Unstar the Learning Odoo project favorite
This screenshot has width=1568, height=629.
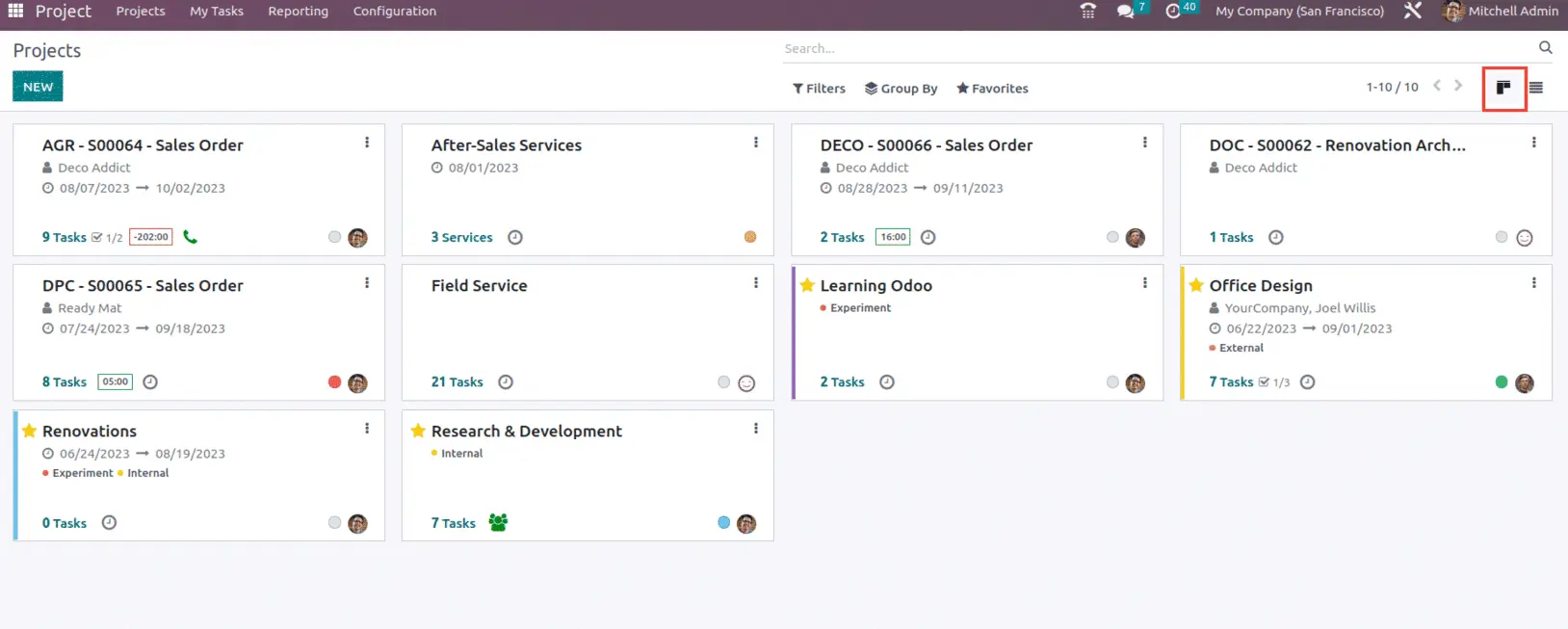point(807,285)
